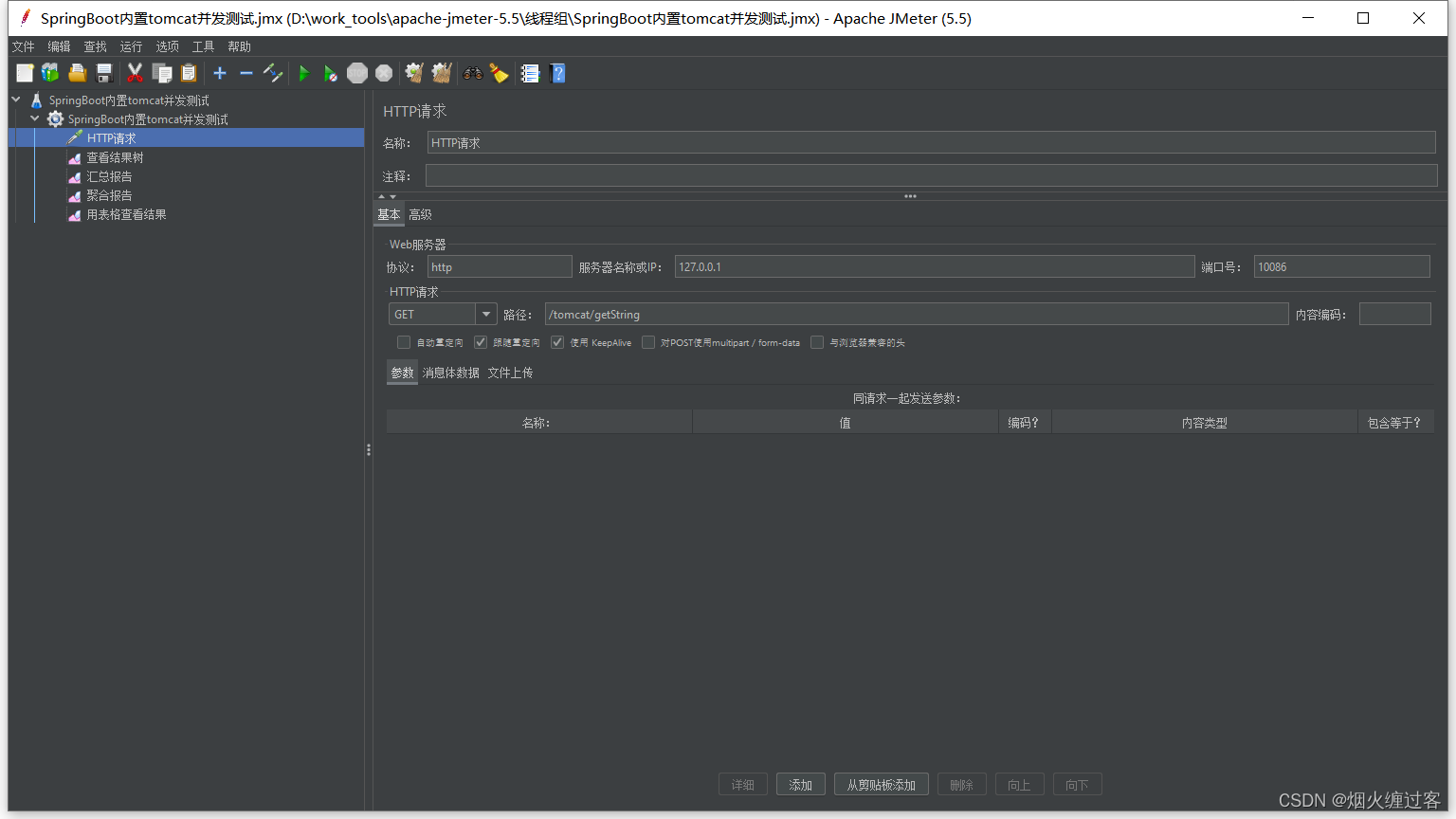
Task: Click the 名称 input field
Action: pyautogui.click(x=932, y=143)
